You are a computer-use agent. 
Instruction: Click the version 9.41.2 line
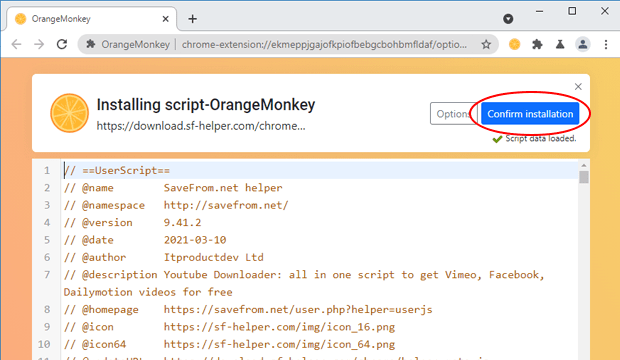click(x=132, y=223)
